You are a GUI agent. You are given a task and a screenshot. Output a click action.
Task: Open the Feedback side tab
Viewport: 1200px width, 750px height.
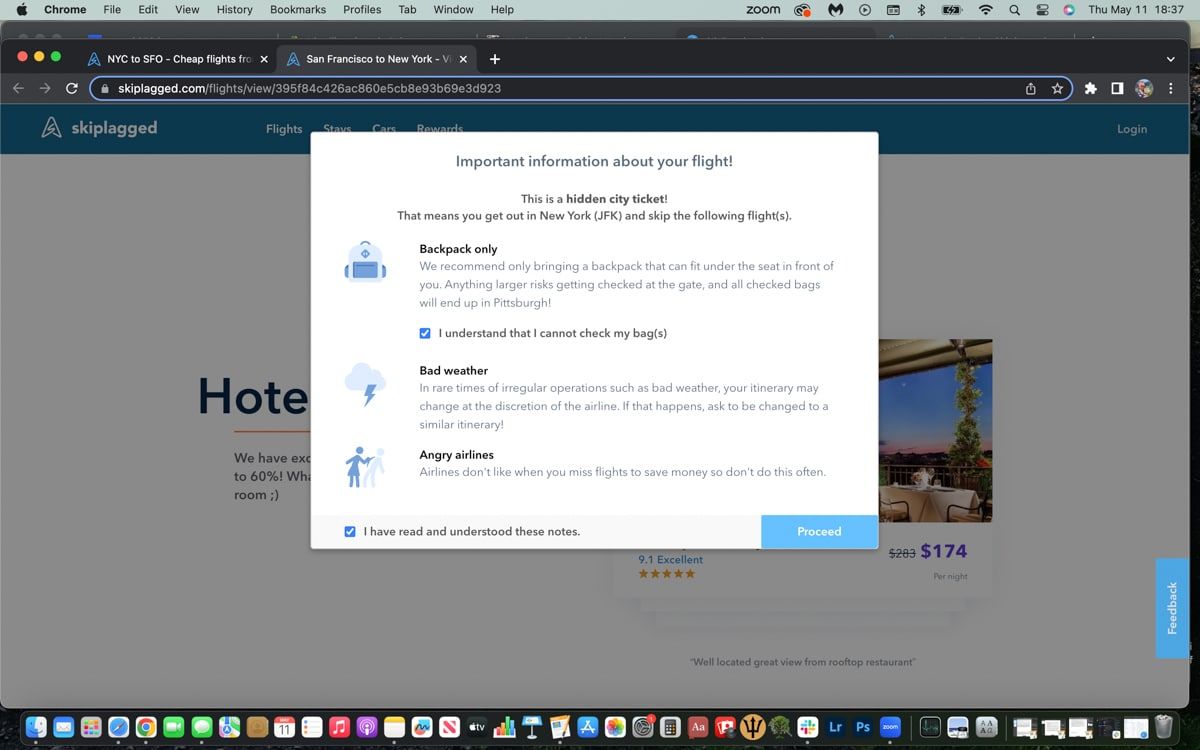[1172, 608]
